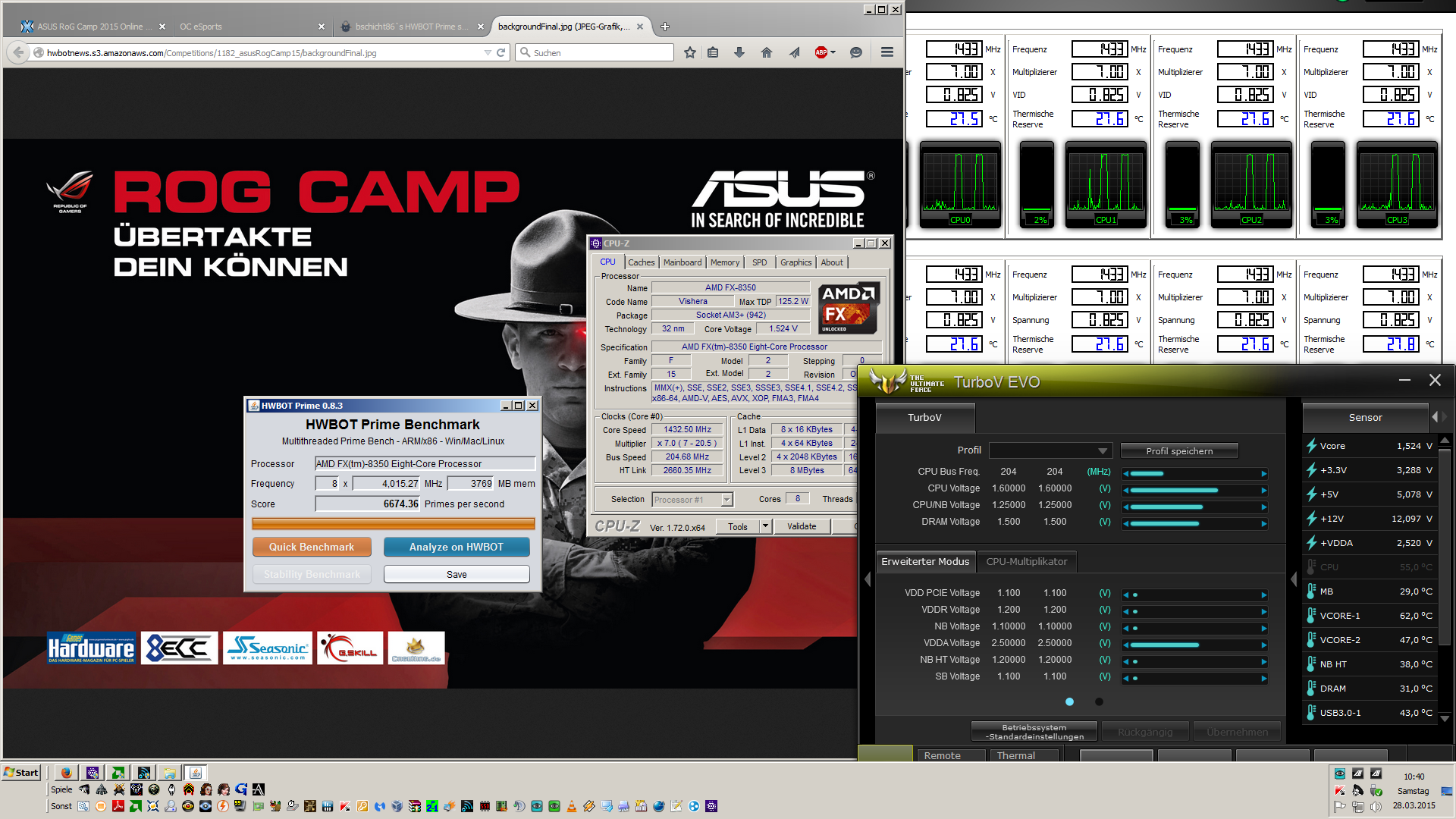Click Firefox in the taskbar quick launch
1456x819 pixels.
coord(67,773)
